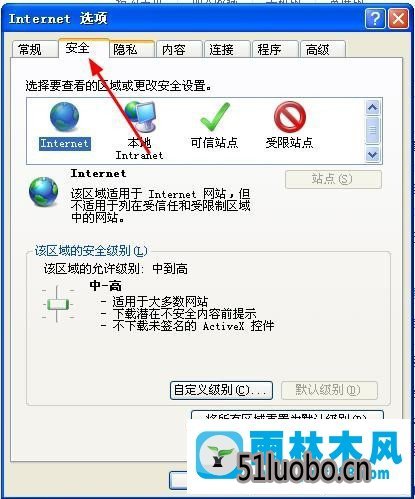
Task: Click the help question mark in the title bar
Action: (375, 19)
